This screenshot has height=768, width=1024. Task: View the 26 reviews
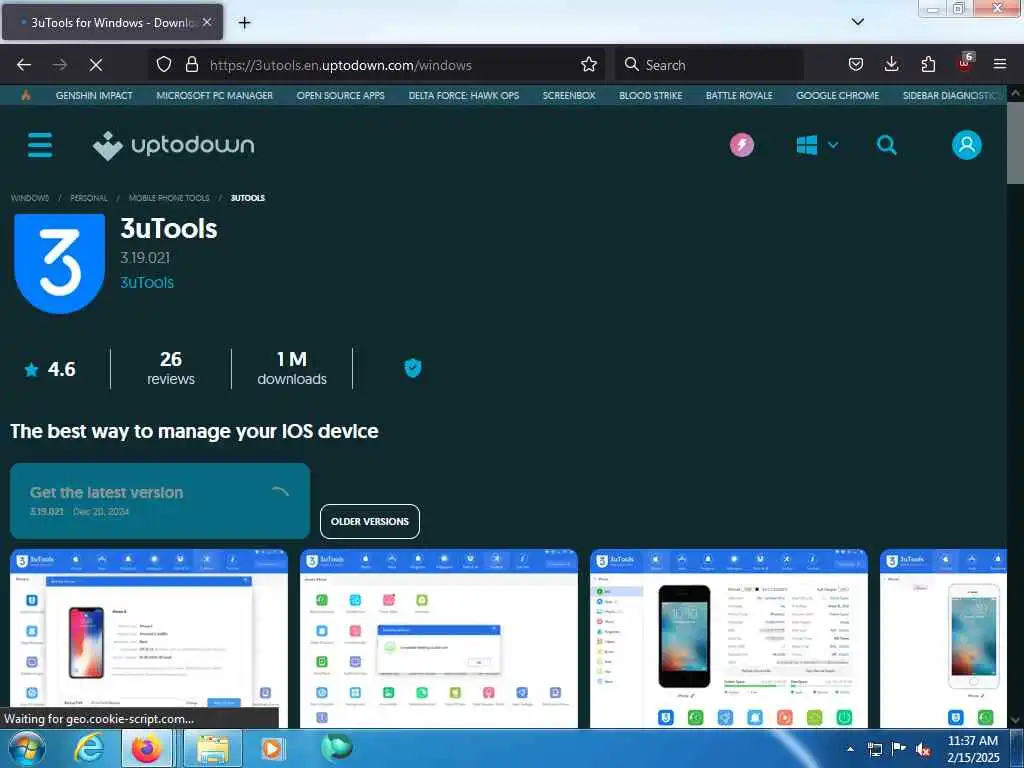[x=170, y=368]
